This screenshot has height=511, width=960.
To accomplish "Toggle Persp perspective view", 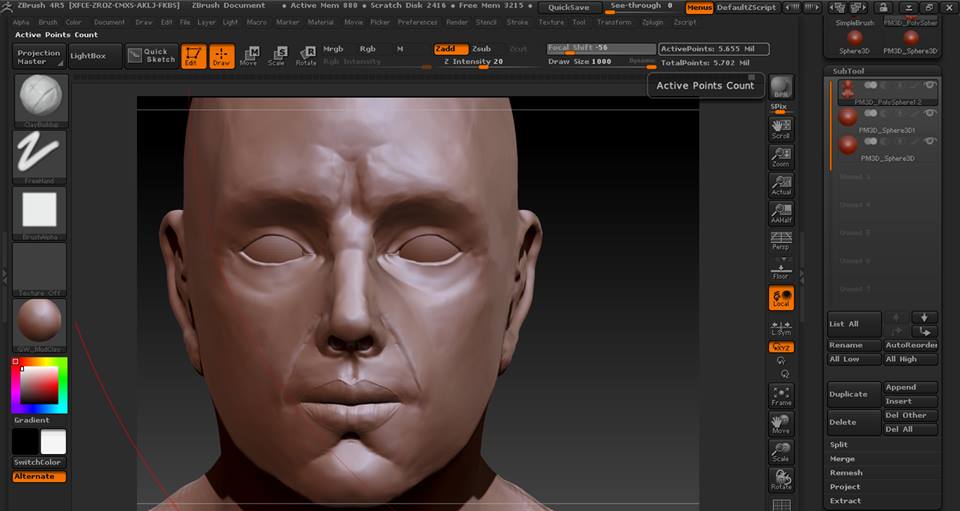I will tap(781, 241).
